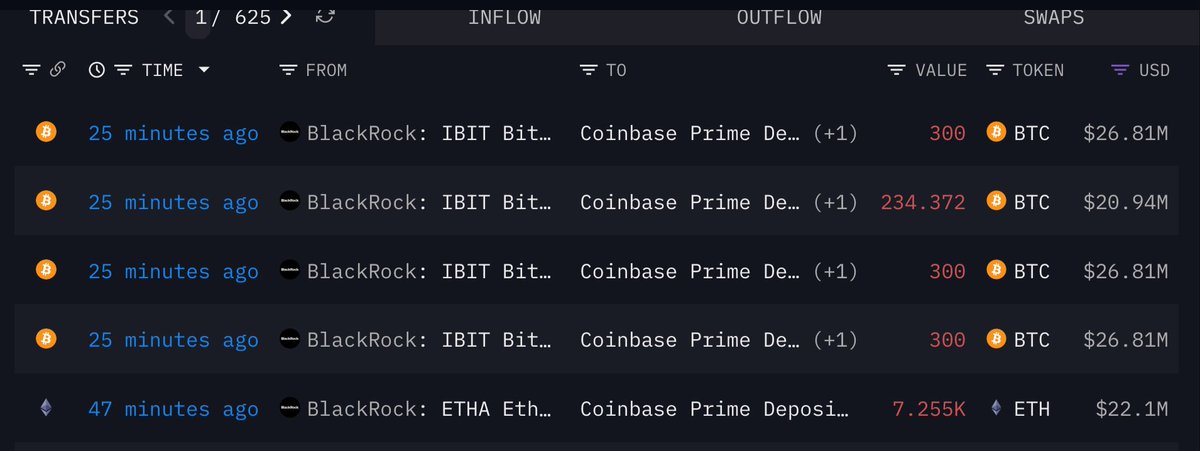This screenshot has width=1200, height=451.
Task: Go to next transfers page
Action: point(287,17)
